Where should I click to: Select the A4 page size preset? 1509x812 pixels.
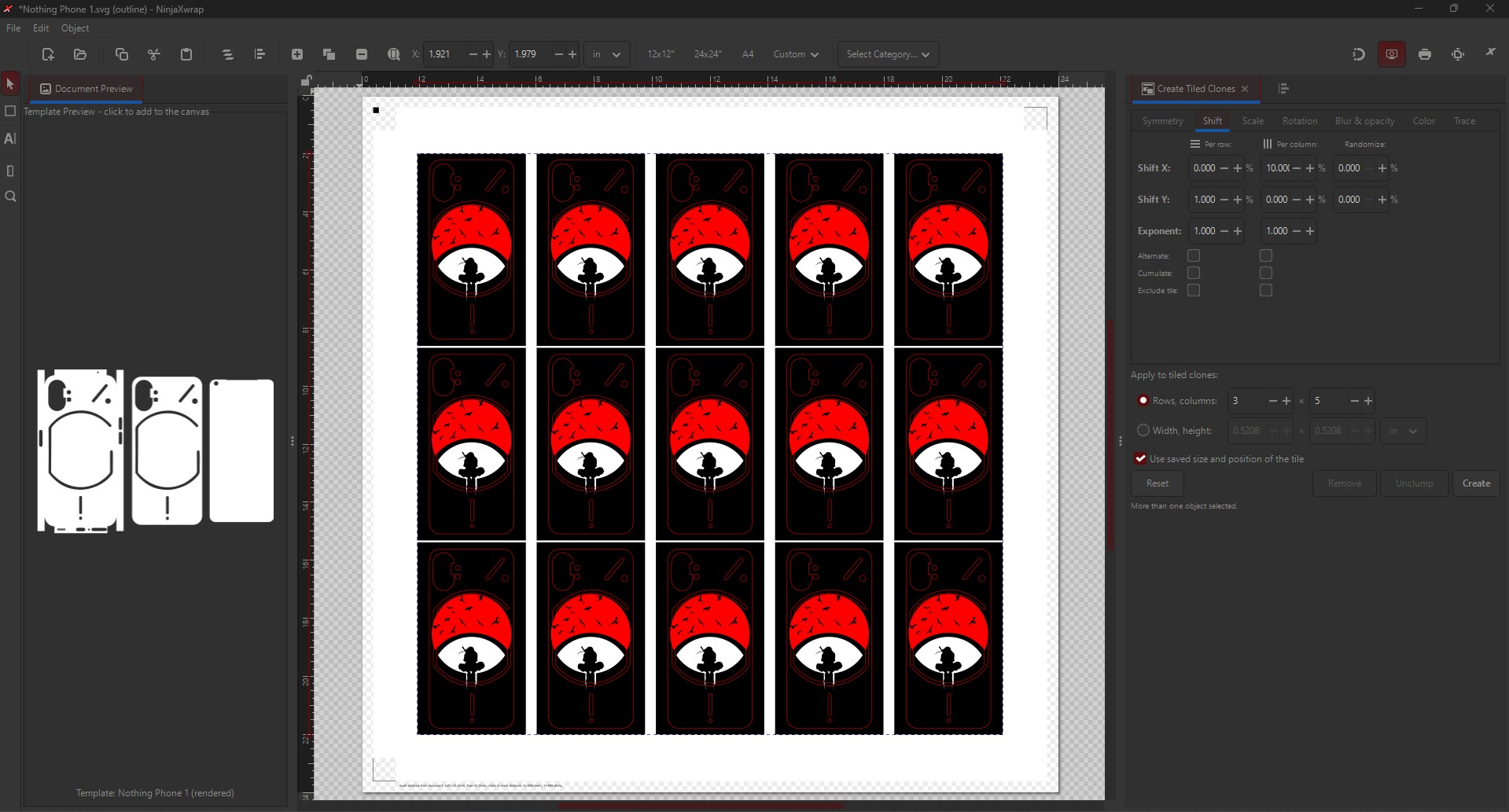coord(748,54)
